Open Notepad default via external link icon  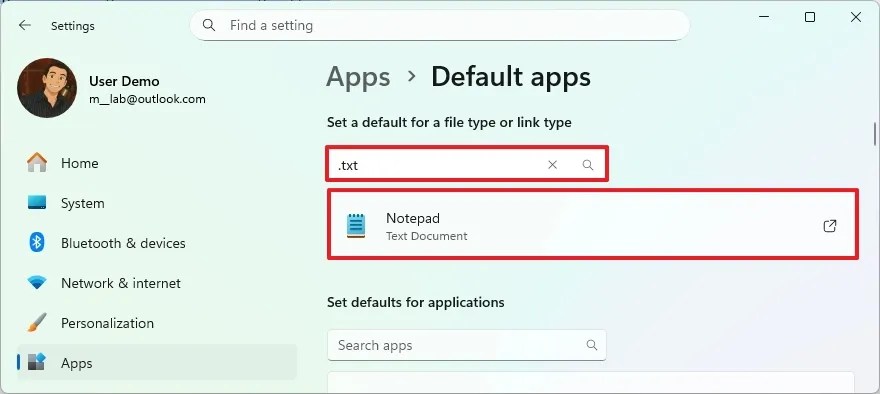[x=829, y=226]
